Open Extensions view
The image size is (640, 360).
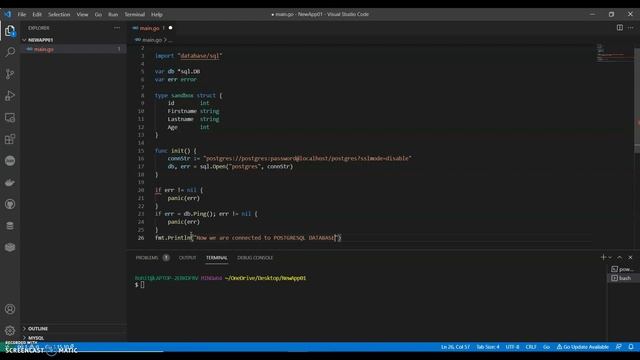10,139
